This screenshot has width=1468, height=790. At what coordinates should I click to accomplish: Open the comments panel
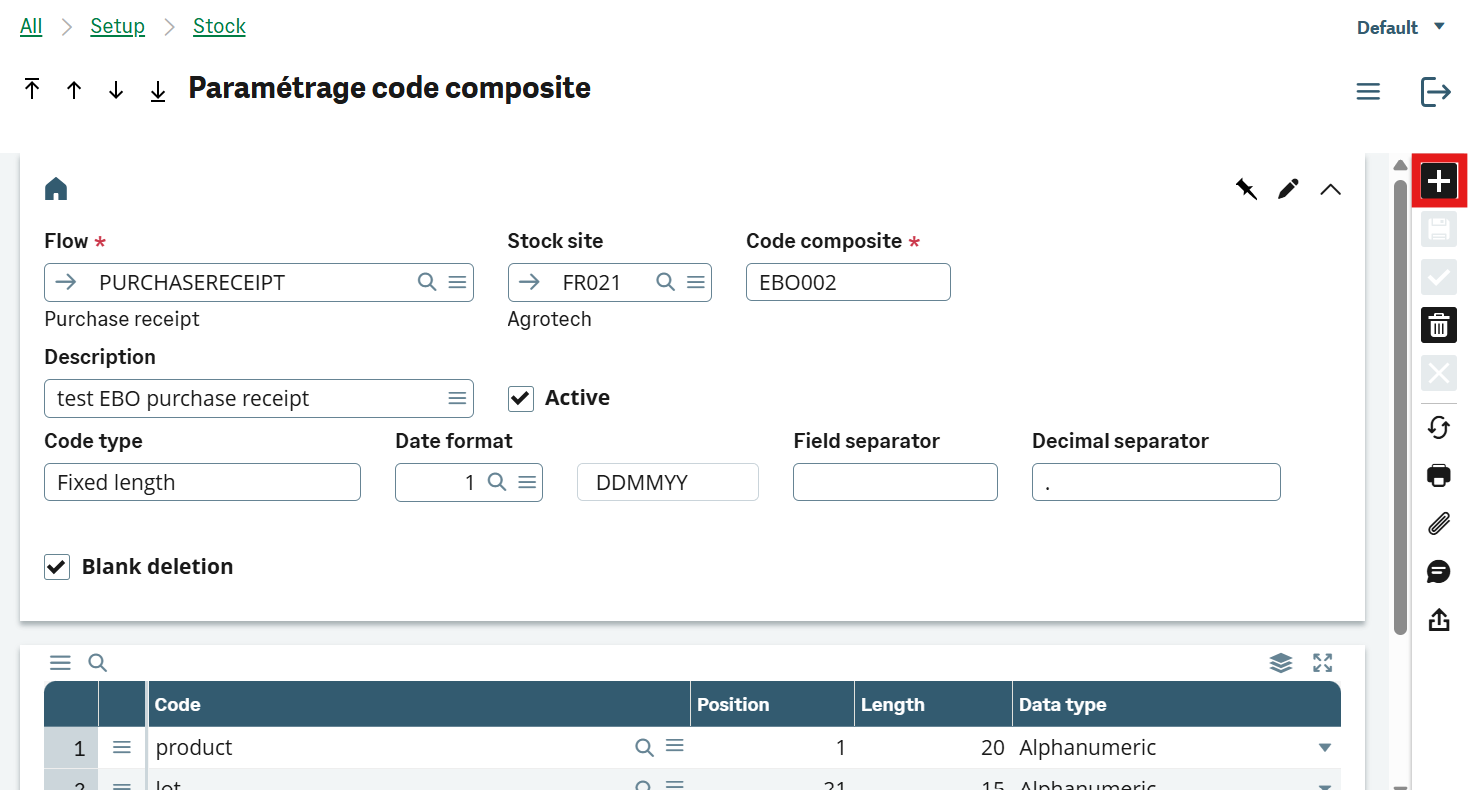coord(1438,571)
